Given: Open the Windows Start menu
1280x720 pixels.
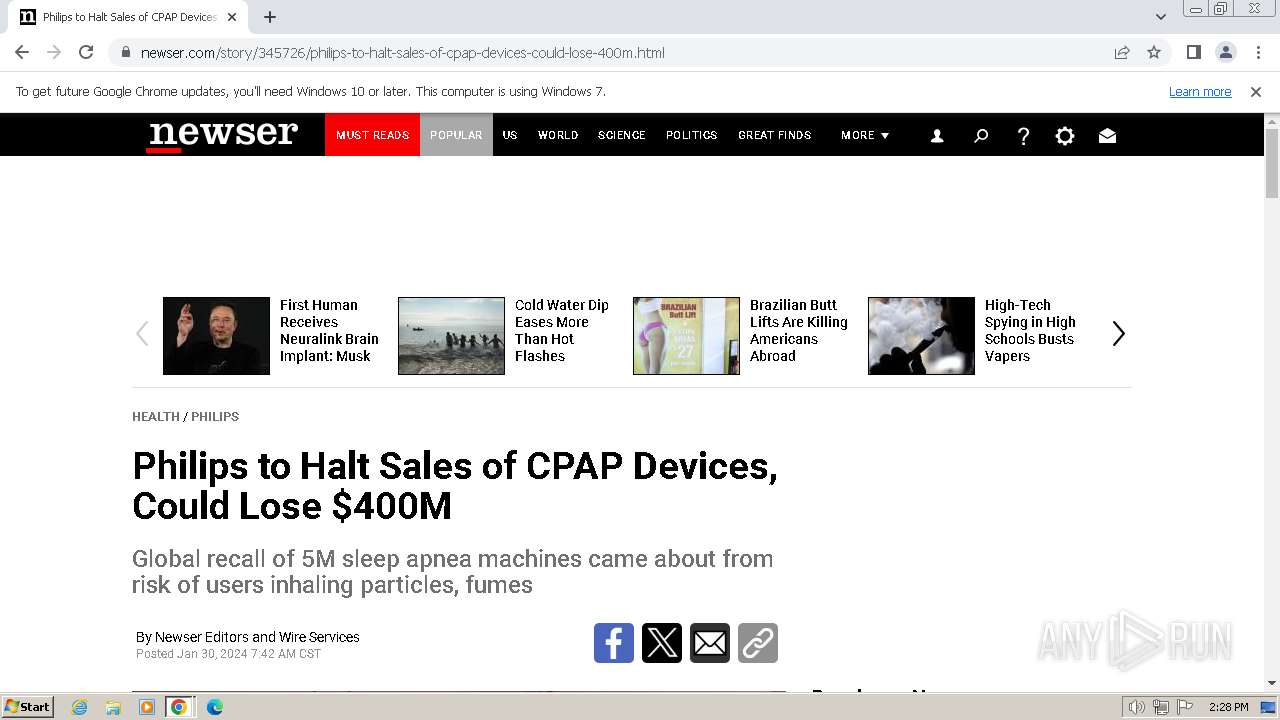Looking at the screenshot, I should tap(27, 707).
